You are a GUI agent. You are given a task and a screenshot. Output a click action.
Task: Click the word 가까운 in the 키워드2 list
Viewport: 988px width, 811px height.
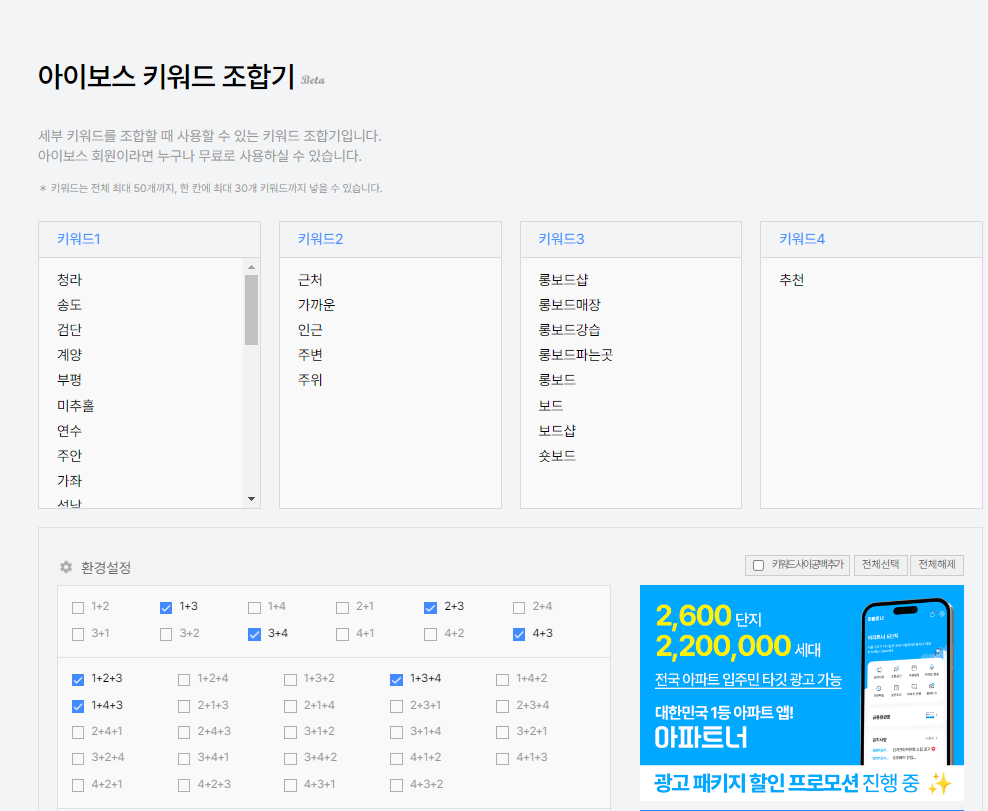[316, 305]
